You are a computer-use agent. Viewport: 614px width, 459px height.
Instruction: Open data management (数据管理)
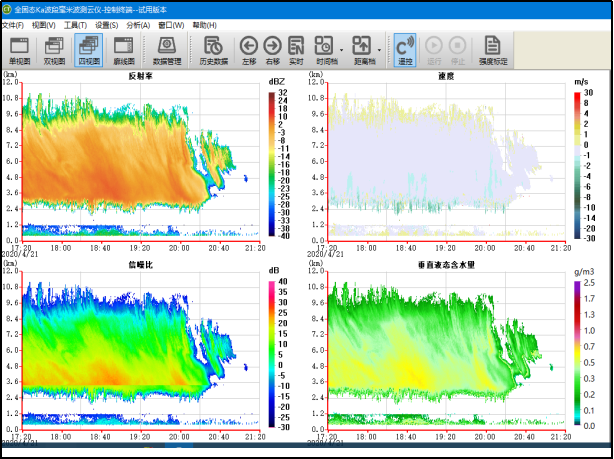pyautogui.click(x=167, y=51)
